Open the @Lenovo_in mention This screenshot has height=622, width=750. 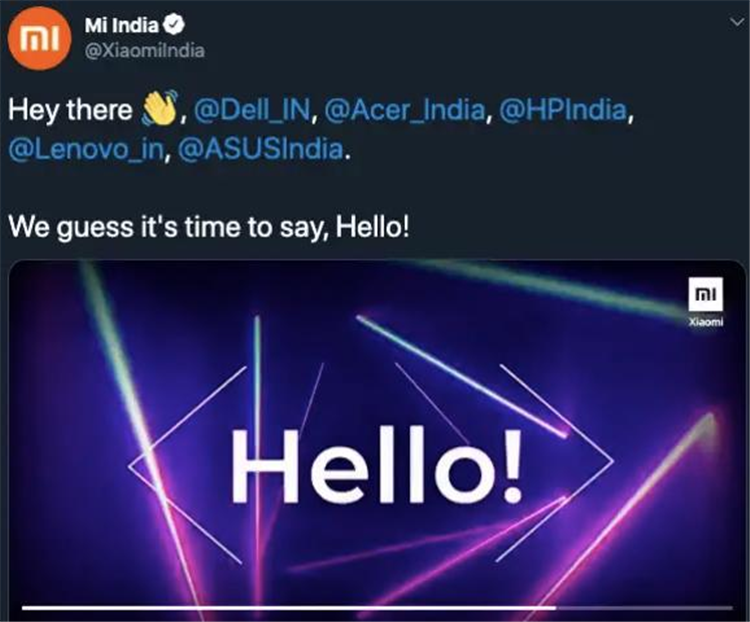88,151
